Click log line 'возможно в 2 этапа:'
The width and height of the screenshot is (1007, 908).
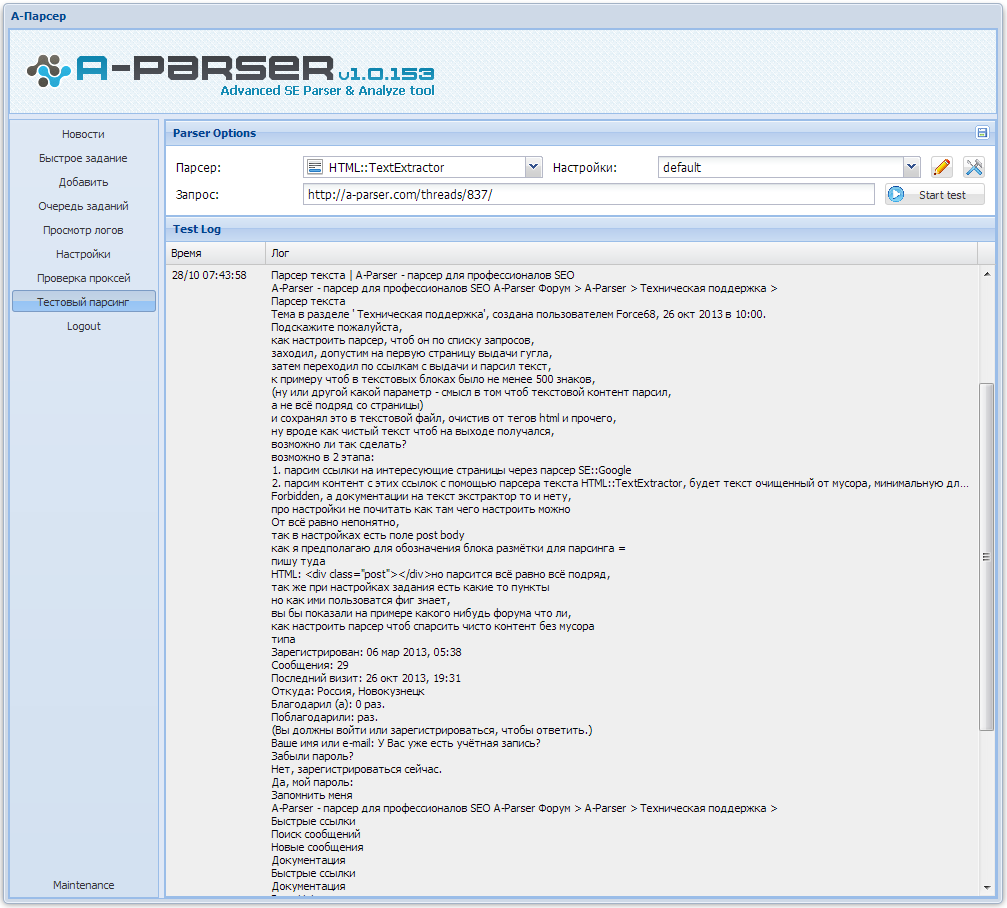322,457
